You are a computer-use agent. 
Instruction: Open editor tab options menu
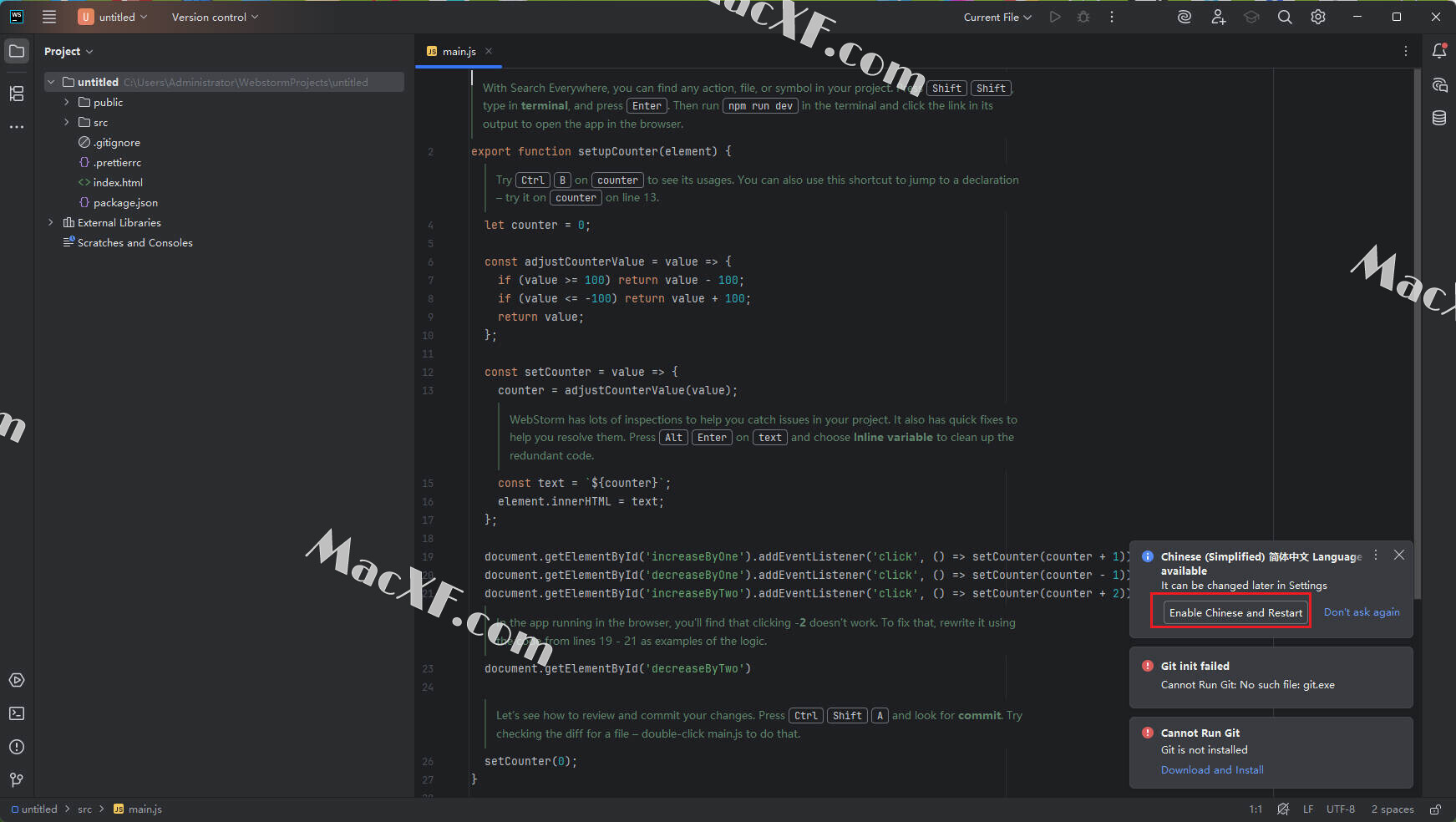pos(1406,51)
